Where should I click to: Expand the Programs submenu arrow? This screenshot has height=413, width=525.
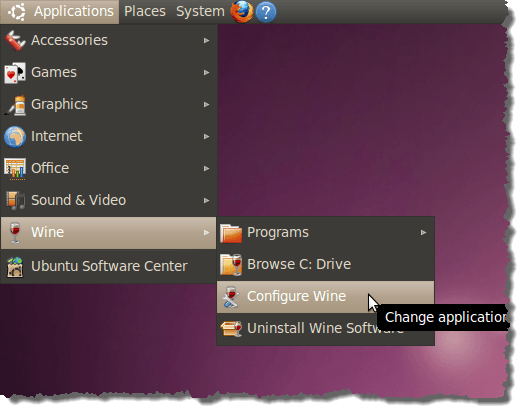424,232
